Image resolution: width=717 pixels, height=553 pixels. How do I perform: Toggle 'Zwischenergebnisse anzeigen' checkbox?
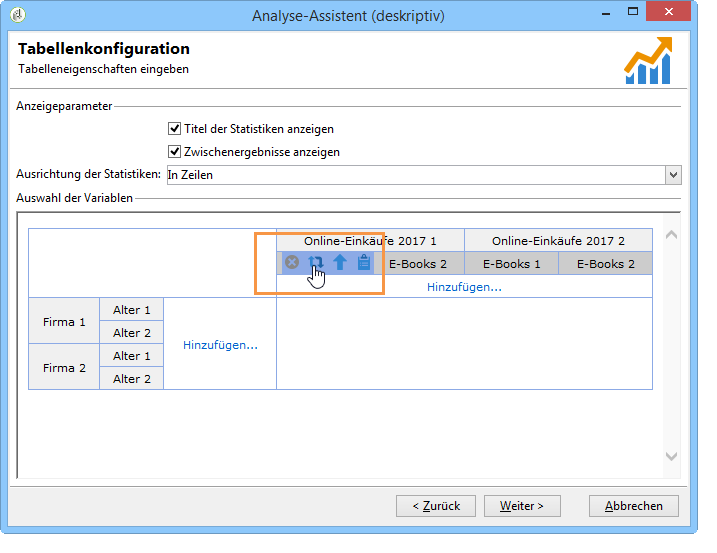(174, 151)
